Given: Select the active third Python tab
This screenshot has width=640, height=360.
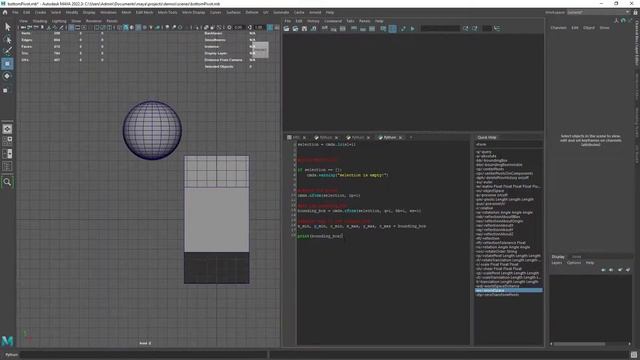Looking at the screenshot, I should 389,138.
